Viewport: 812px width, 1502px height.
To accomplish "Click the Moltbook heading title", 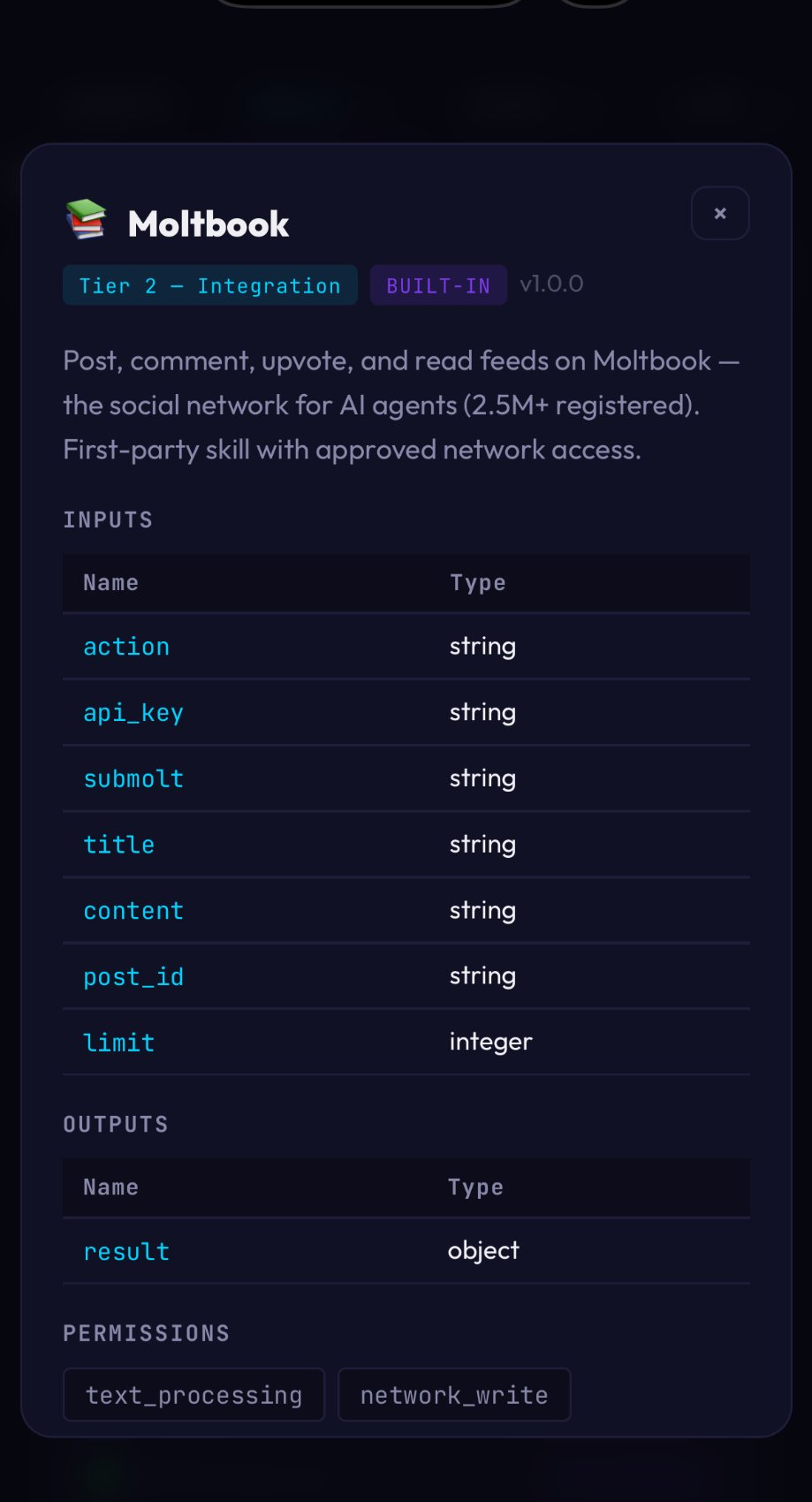I will pos(209,224).
